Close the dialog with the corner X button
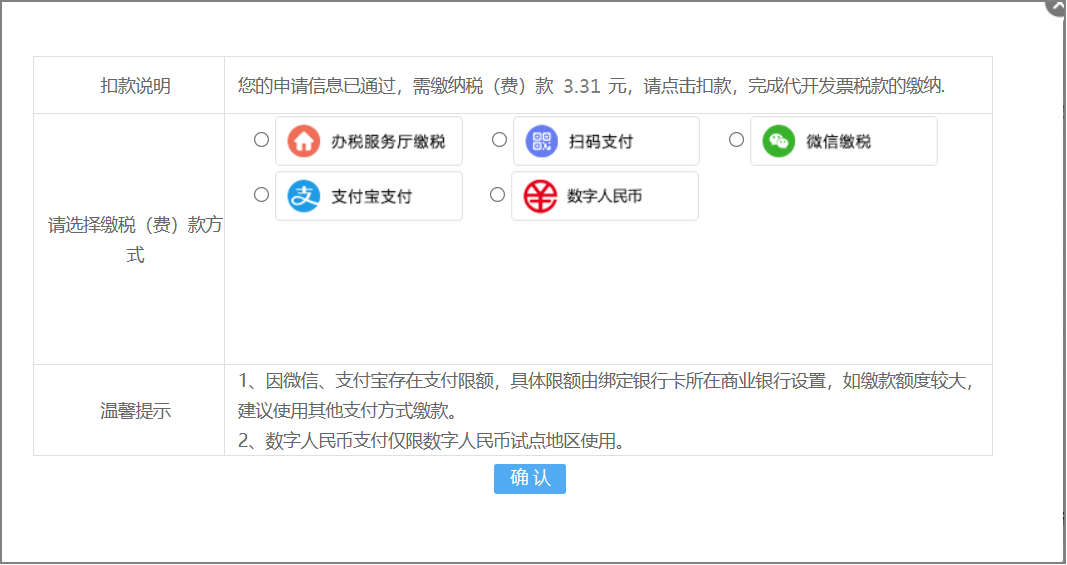Image resolution: width=1067 pixels, height=565 pixels. point(1057,5)
